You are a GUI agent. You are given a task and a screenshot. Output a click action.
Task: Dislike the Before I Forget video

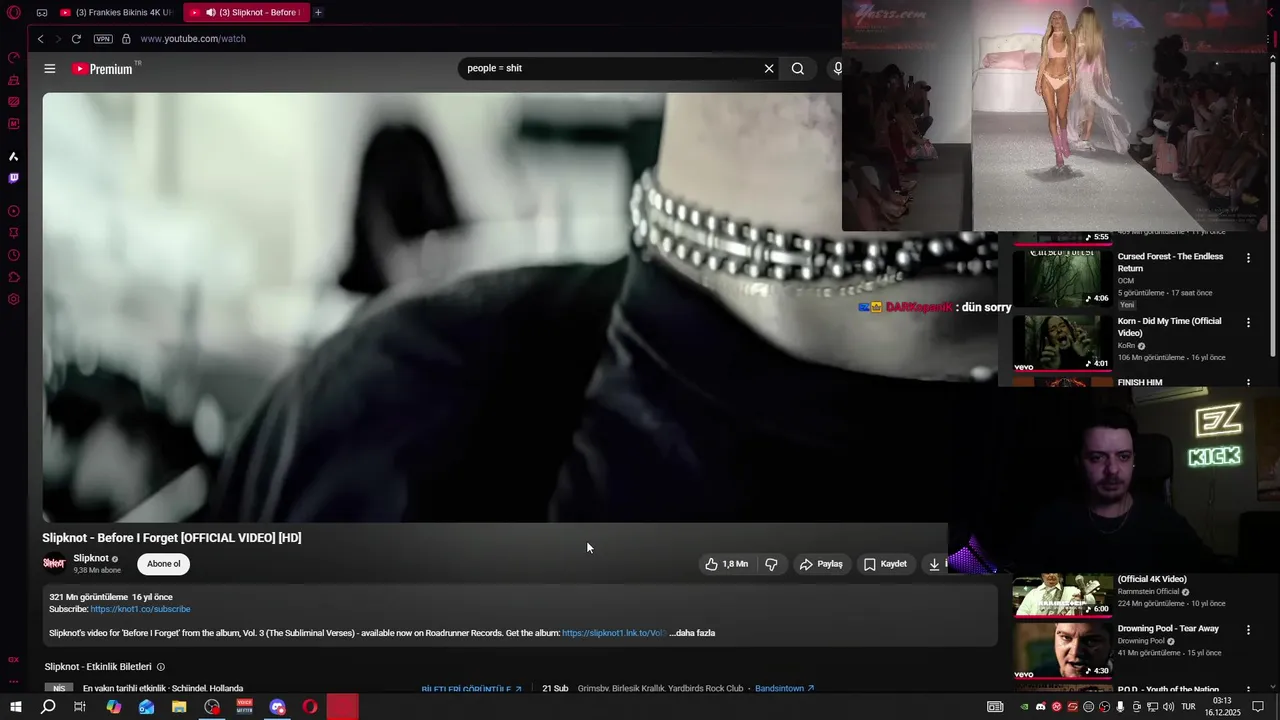tap(771, 564)
